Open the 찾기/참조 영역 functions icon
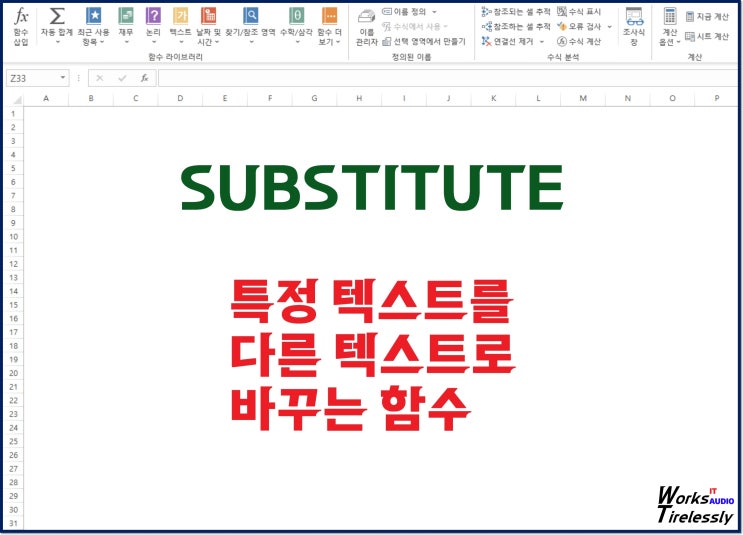The width and height of the screenshot is (743, 535). point(250,16)
